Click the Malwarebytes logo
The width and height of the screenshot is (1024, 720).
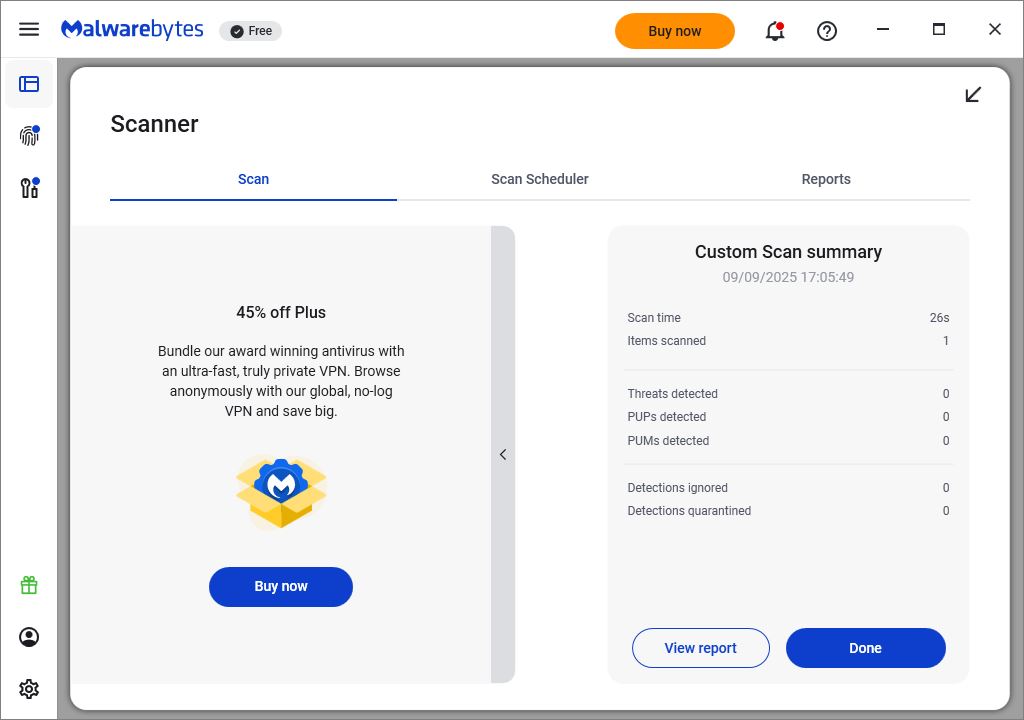132,30
